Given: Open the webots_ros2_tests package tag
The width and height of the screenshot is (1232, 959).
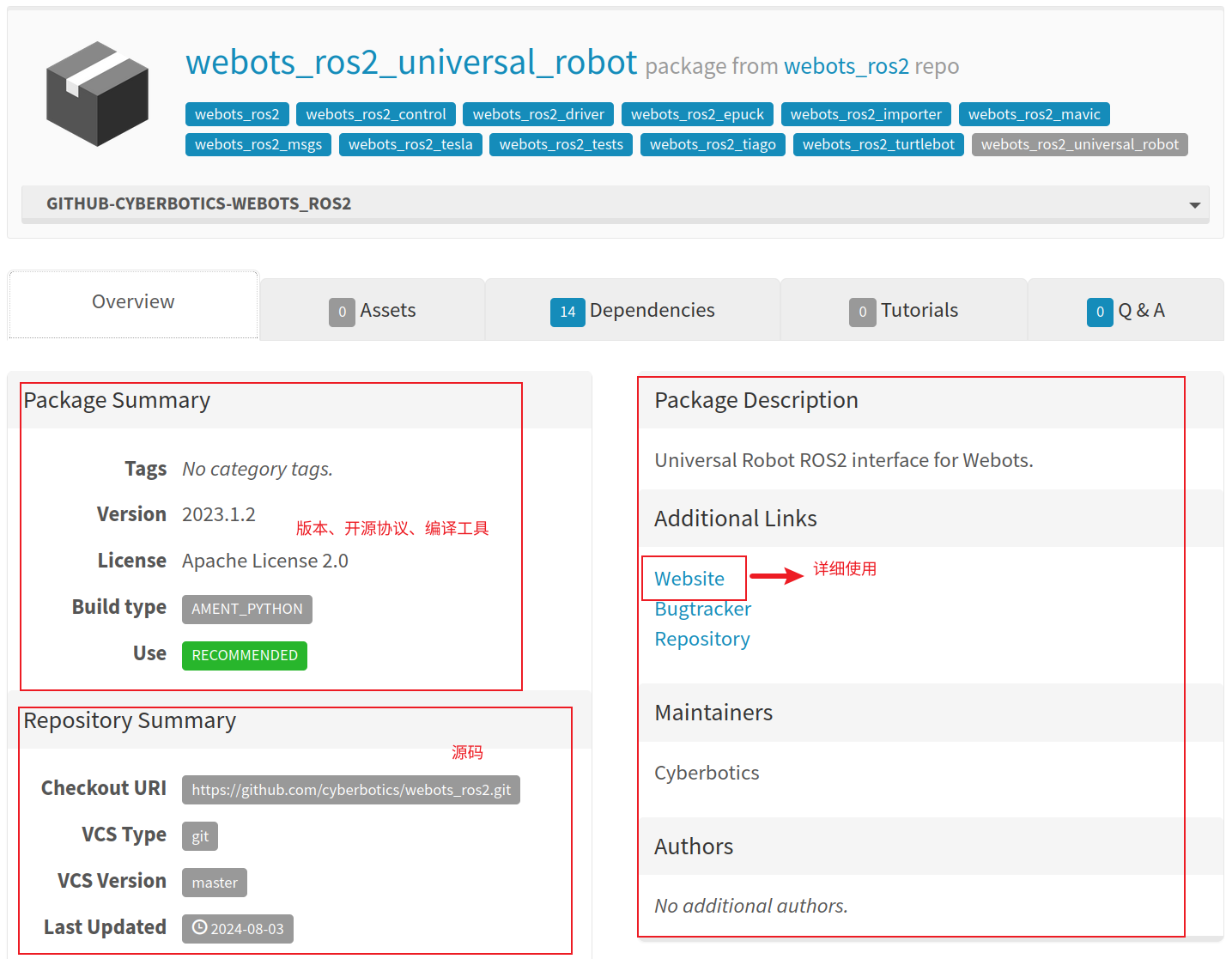Looking at the screenshot, I should [561, 144].
